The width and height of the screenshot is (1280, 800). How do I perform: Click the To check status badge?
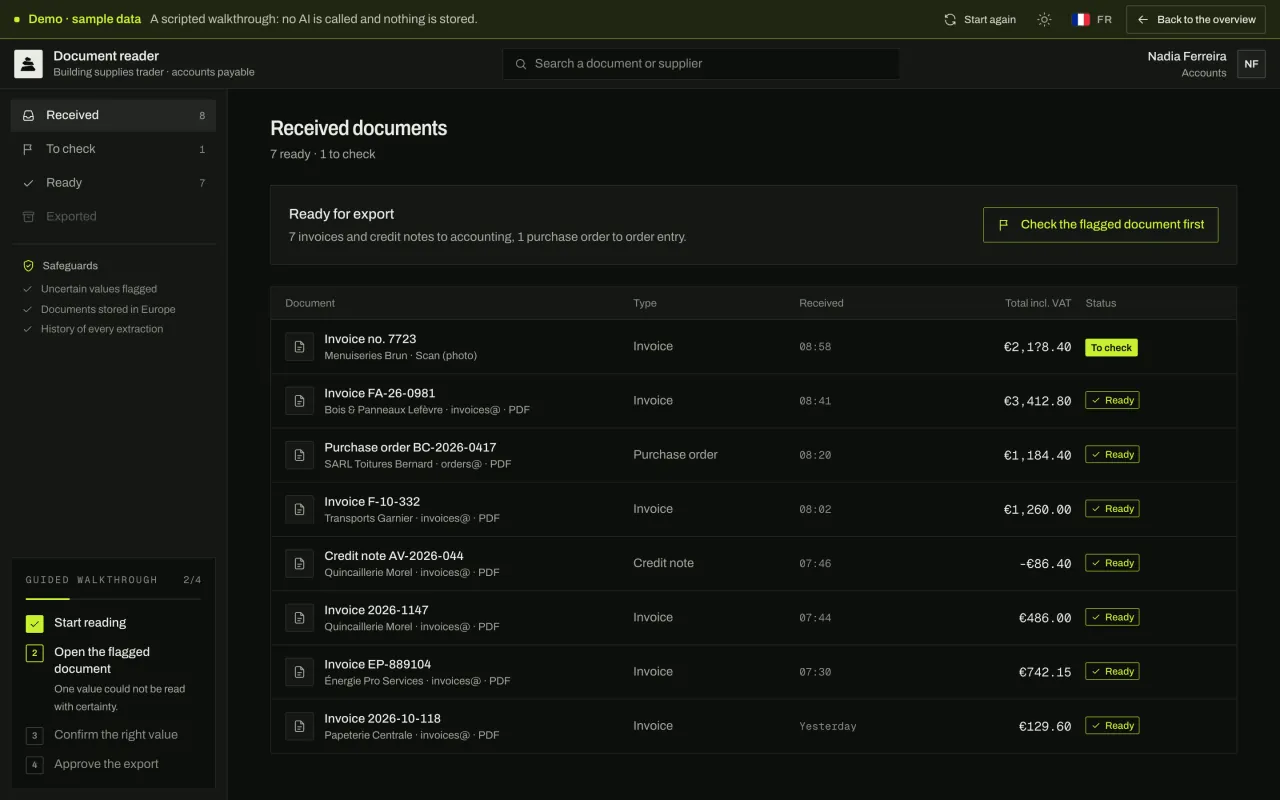[1111, 348]
